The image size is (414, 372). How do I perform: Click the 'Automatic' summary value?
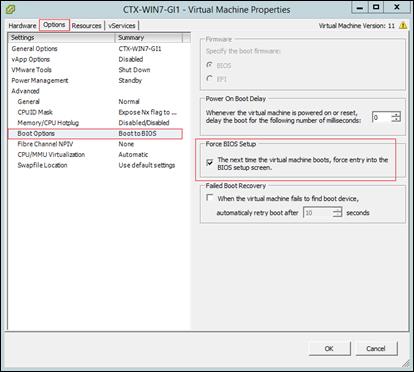[133, 155]
